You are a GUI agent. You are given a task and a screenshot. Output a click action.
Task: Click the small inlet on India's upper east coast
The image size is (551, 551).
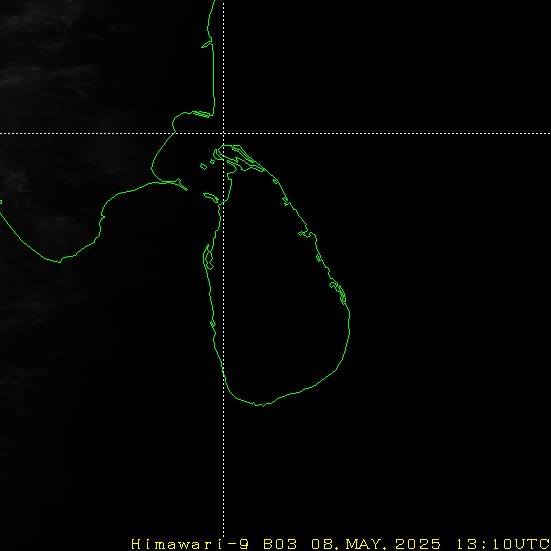point(207,45)
